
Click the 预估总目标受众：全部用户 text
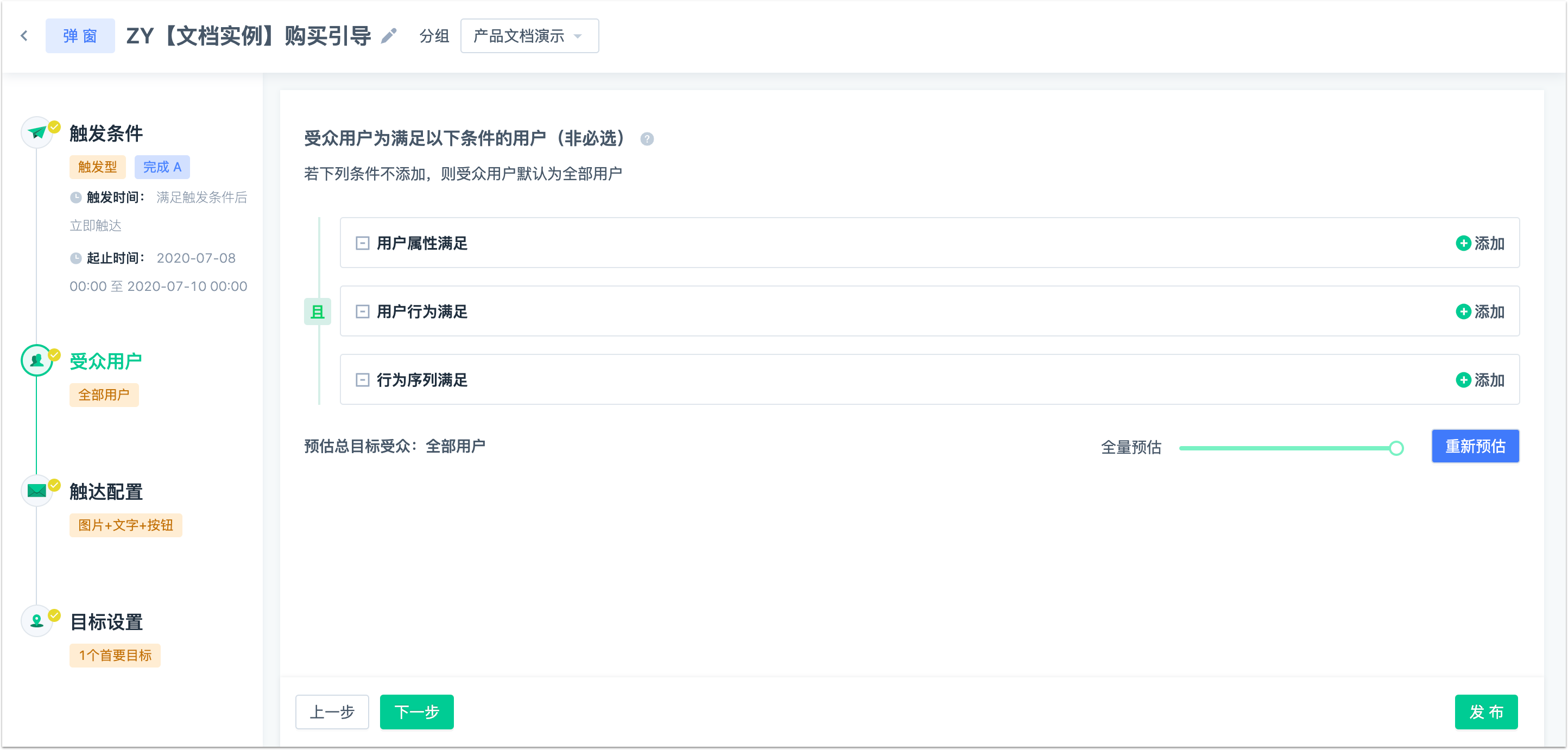point(394,446)
